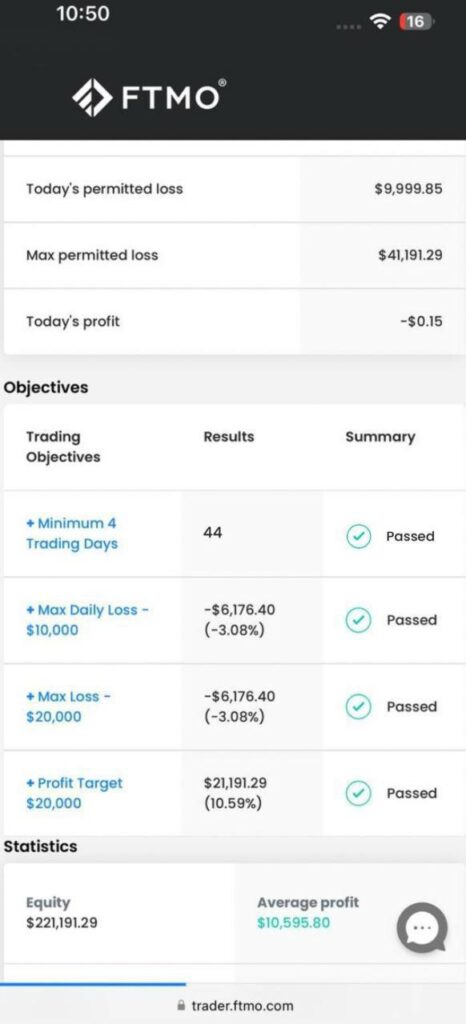Click the Max Daily Loss passed checkmark

(x=358, y=620)
